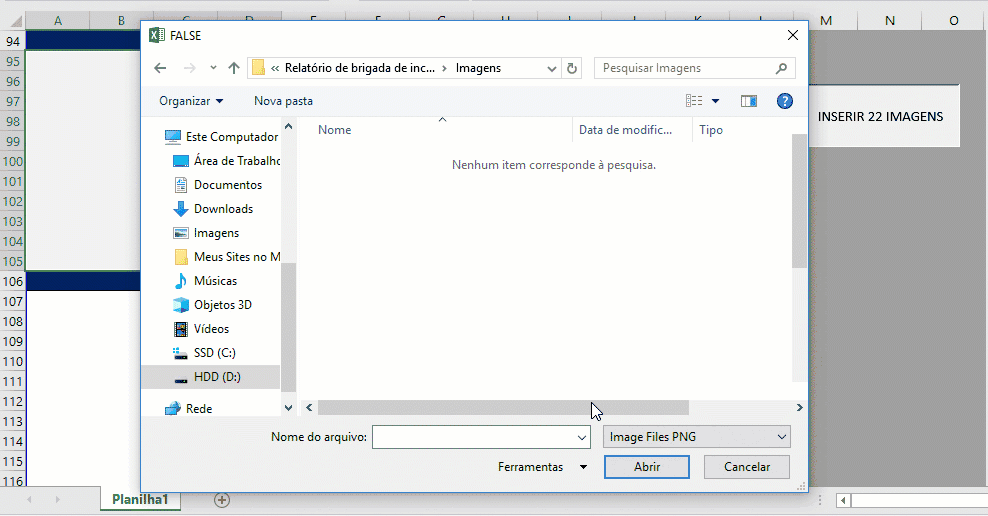The width and height of the screenshot is (988, 516).
Task: Click horizontal scrollbar right arrow in file list
Action: point(800,408)
